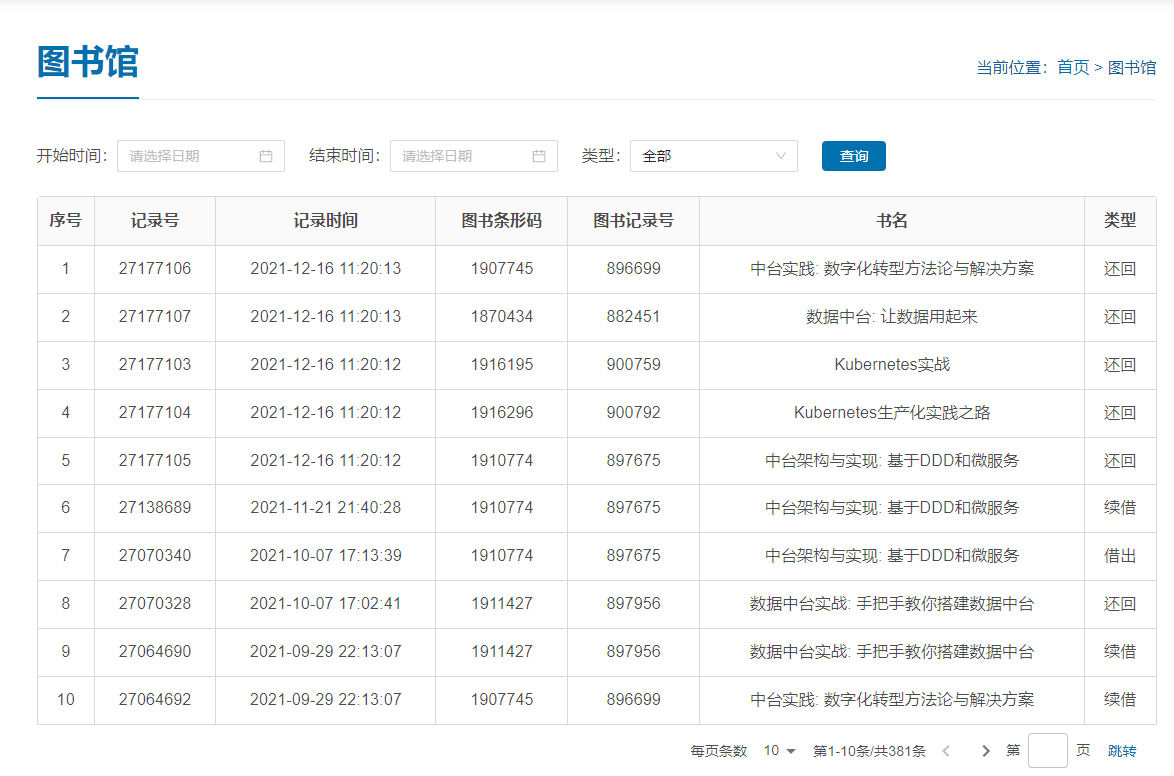Image resolution: width=1174 pixels, height=776 pixels.
Task: Go to next page arrow
Action: pos(986,751)
